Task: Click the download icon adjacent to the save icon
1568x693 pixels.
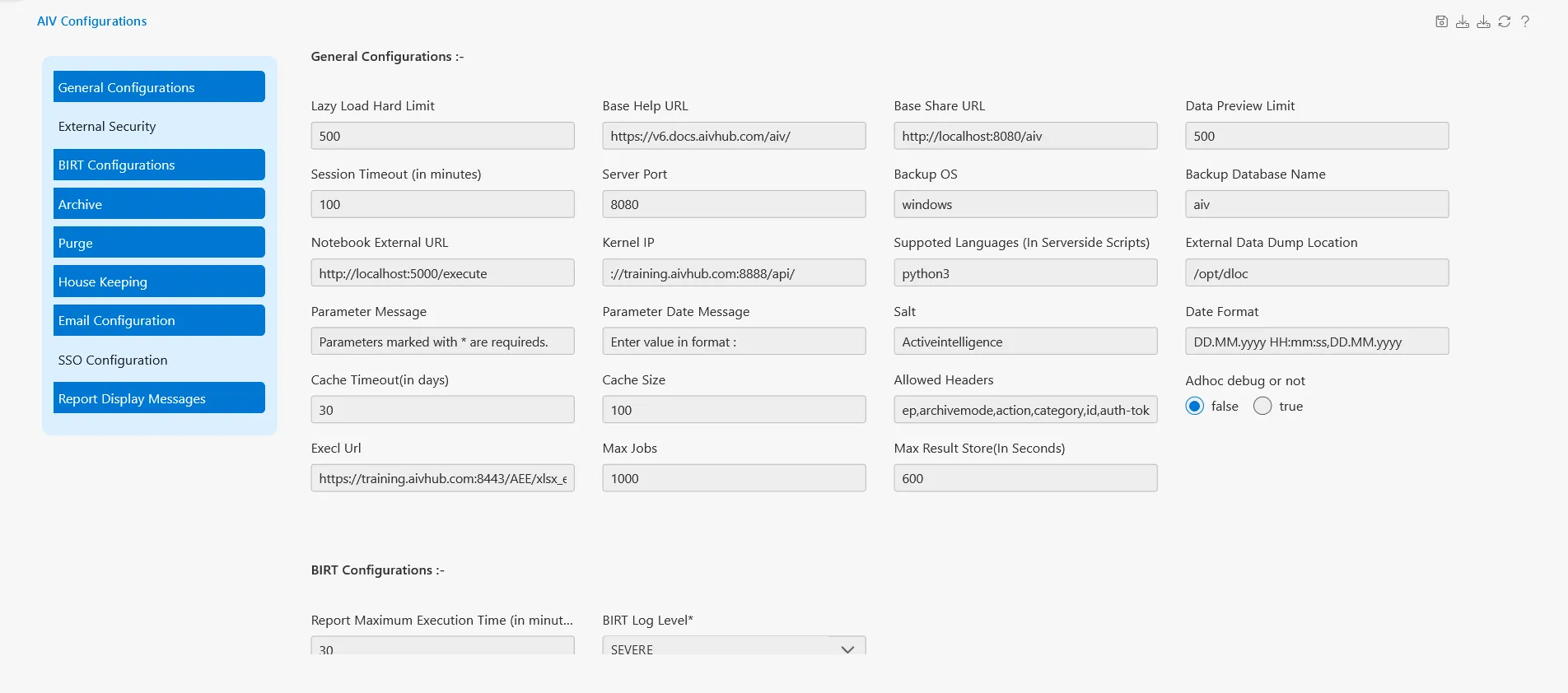Action: pos(1463,21)
